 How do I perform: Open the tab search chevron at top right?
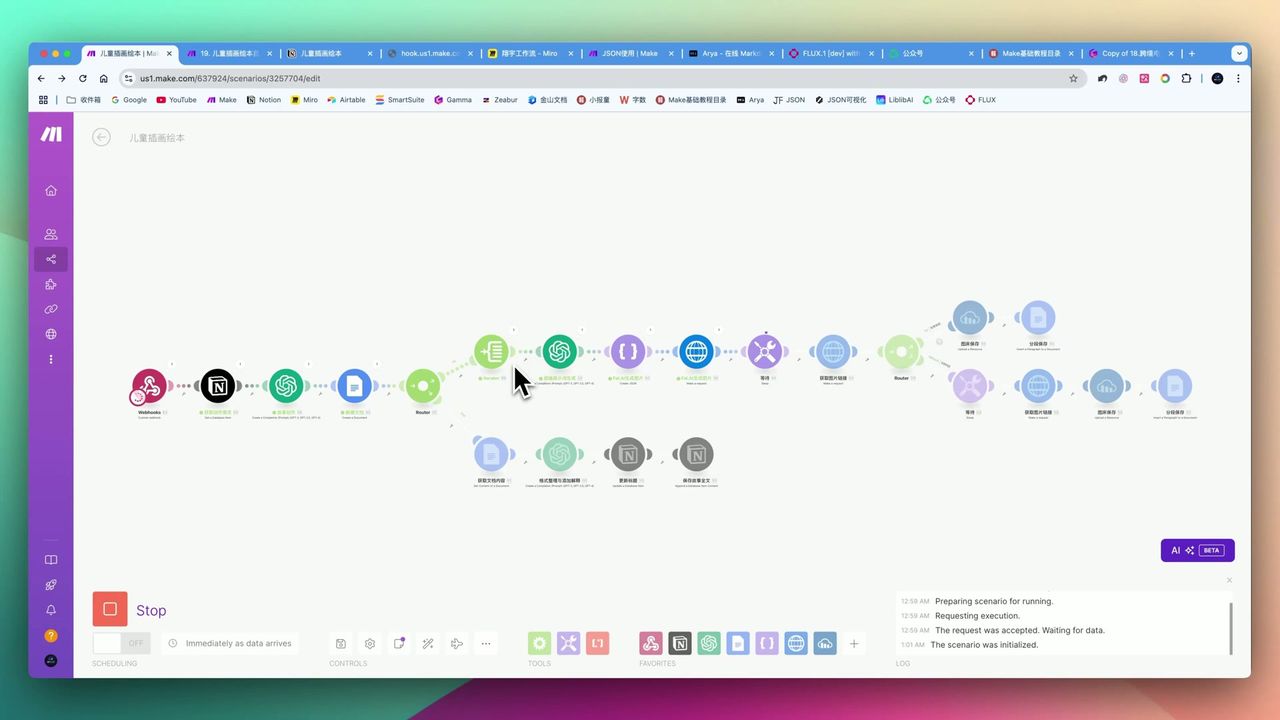click(x=1240, y=53)
